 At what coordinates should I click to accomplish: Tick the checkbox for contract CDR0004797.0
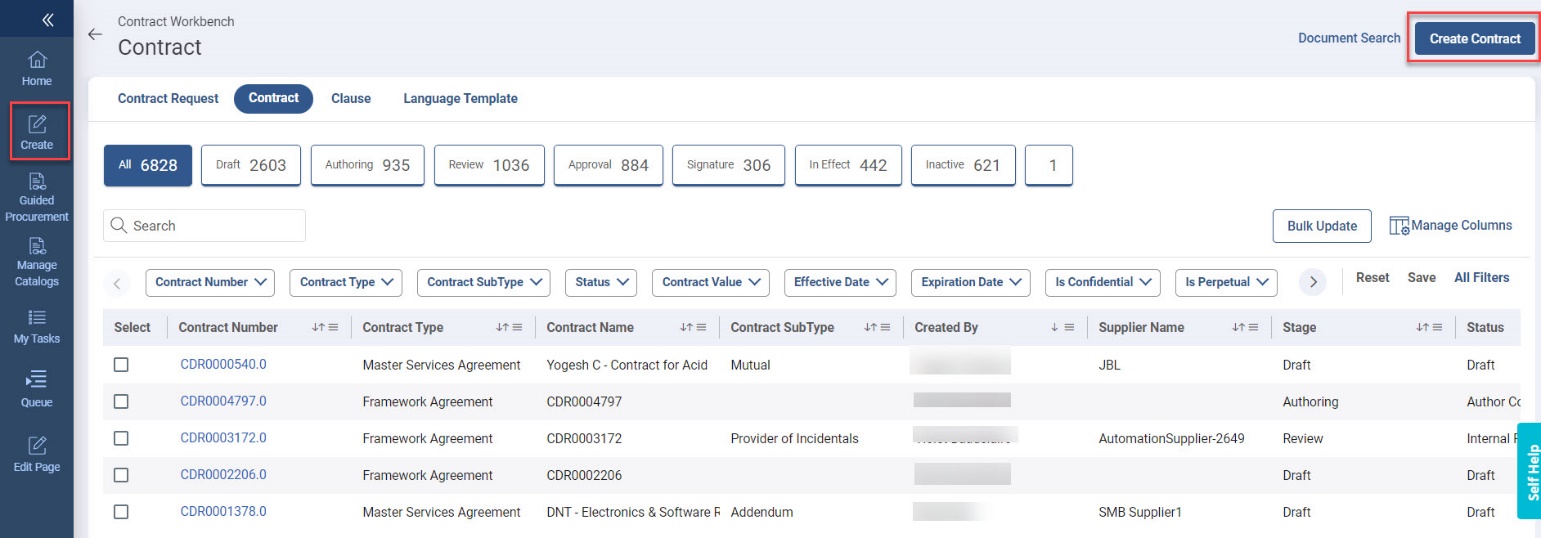click(121, 402)
